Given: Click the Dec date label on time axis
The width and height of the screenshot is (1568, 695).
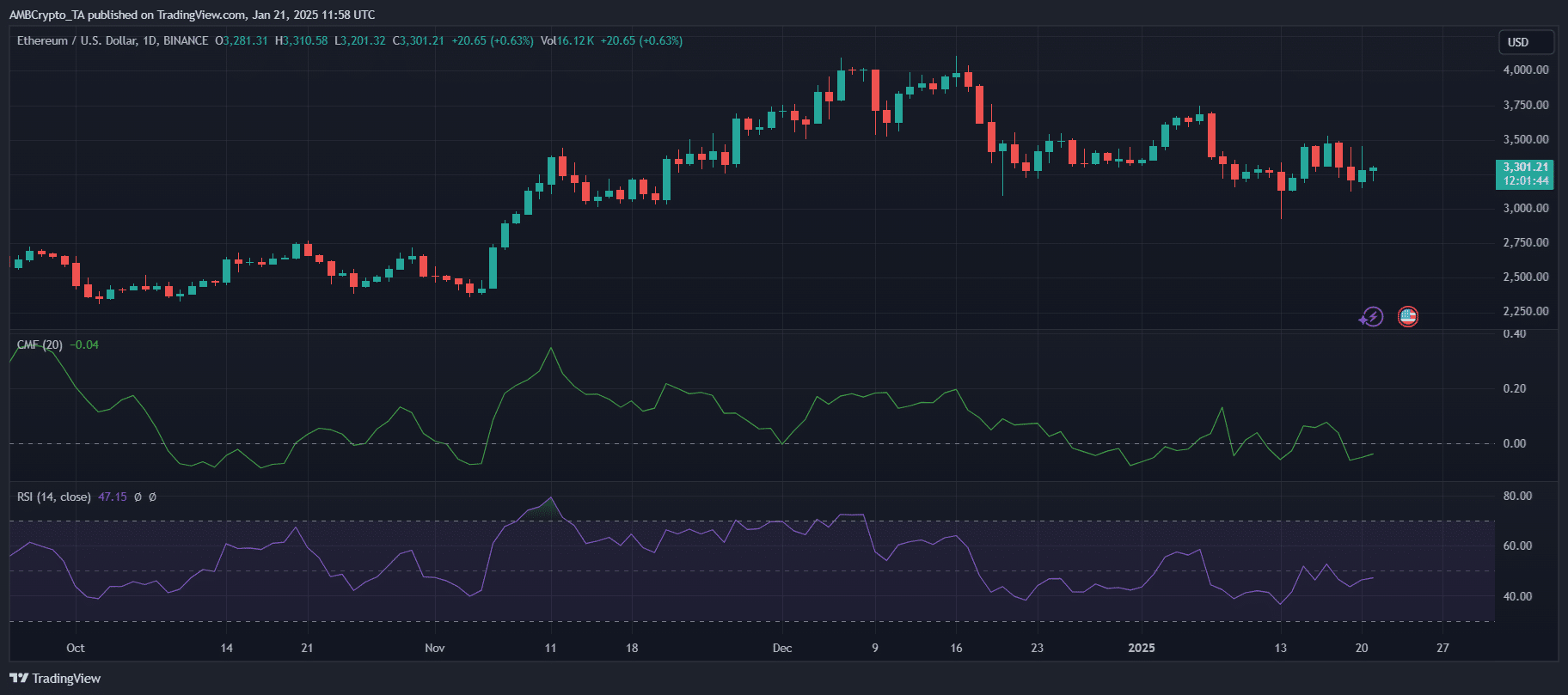Looking at the screenshot, I should [782, 648].
